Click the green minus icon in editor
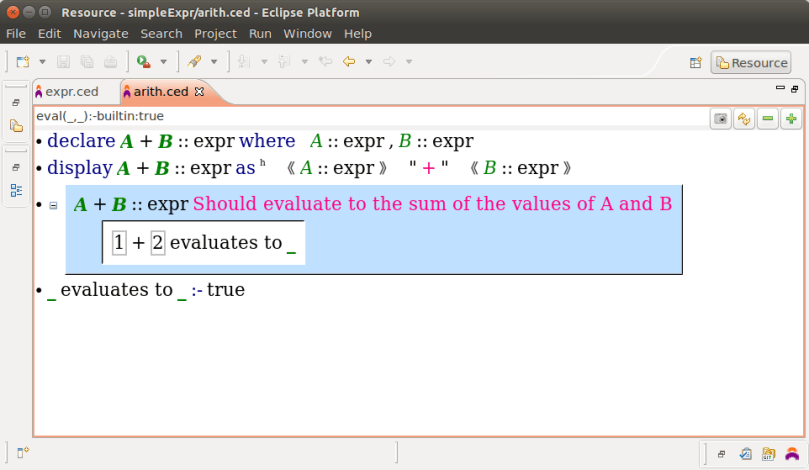Image resolution: width=809 pixels, height=470 pixels. pyautogui.click(x=768, y=119)
